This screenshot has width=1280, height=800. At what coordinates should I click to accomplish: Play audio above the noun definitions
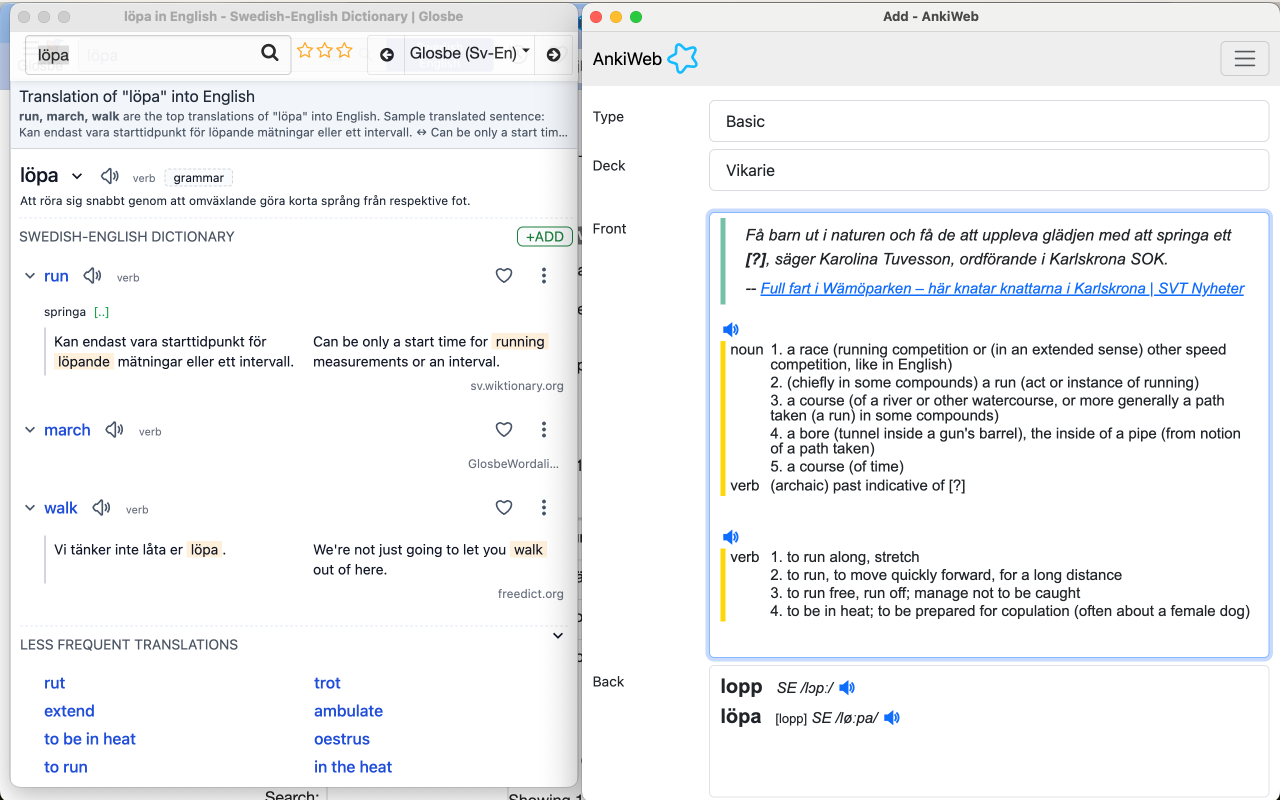tap(731, 330)
